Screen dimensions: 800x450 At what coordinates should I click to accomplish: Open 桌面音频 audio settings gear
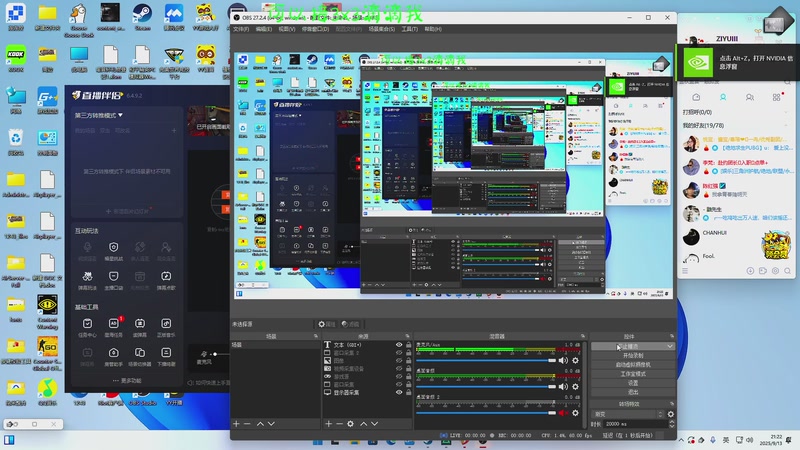(576, 387)
